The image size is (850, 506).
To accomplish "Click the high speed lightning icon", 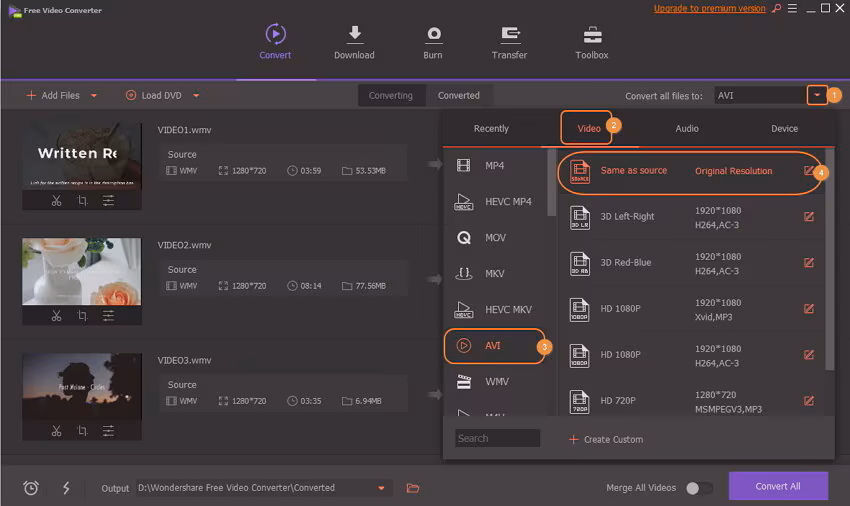I will click(x=66, y=488).
